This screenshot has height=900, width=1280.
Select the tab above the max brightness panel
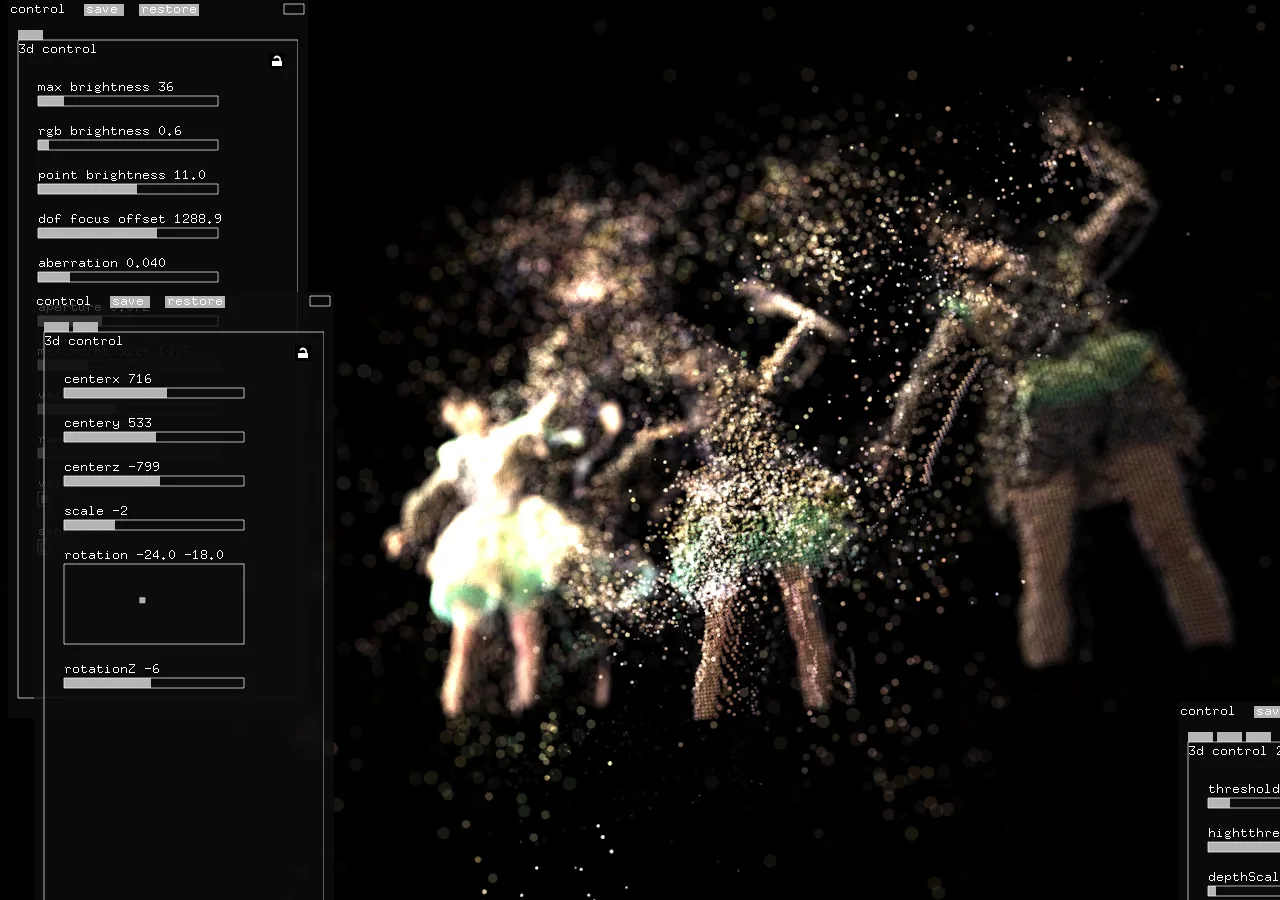click(30, 35)
